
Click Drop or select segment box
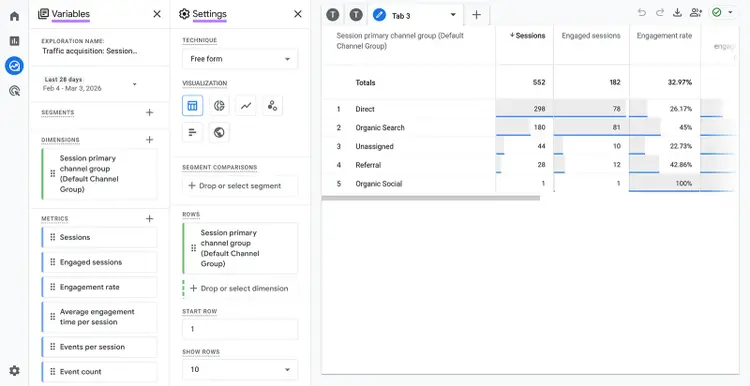[240, 186]
